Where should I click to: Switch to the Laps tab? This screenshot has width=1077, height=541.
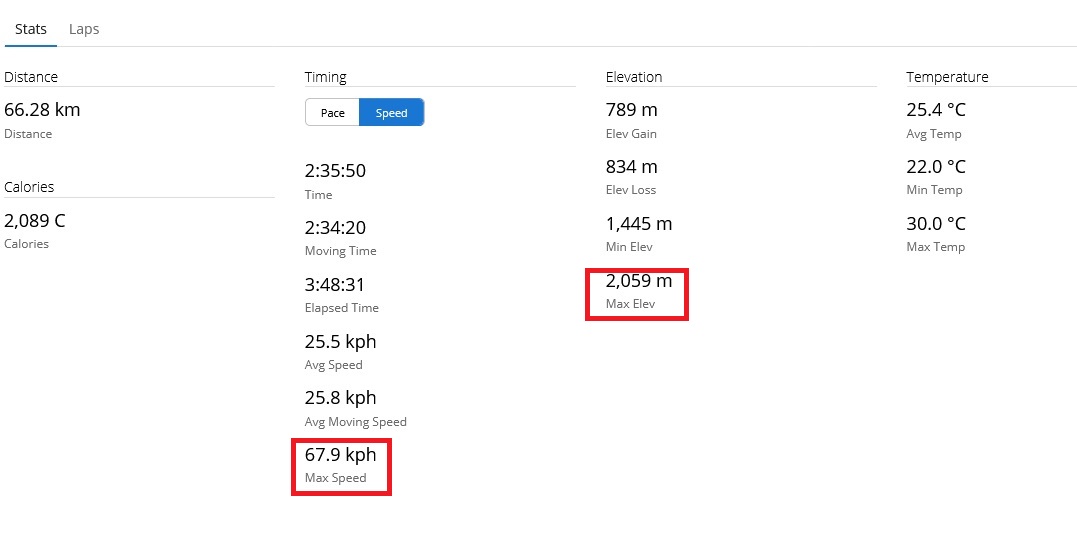(x=84, y=29)
